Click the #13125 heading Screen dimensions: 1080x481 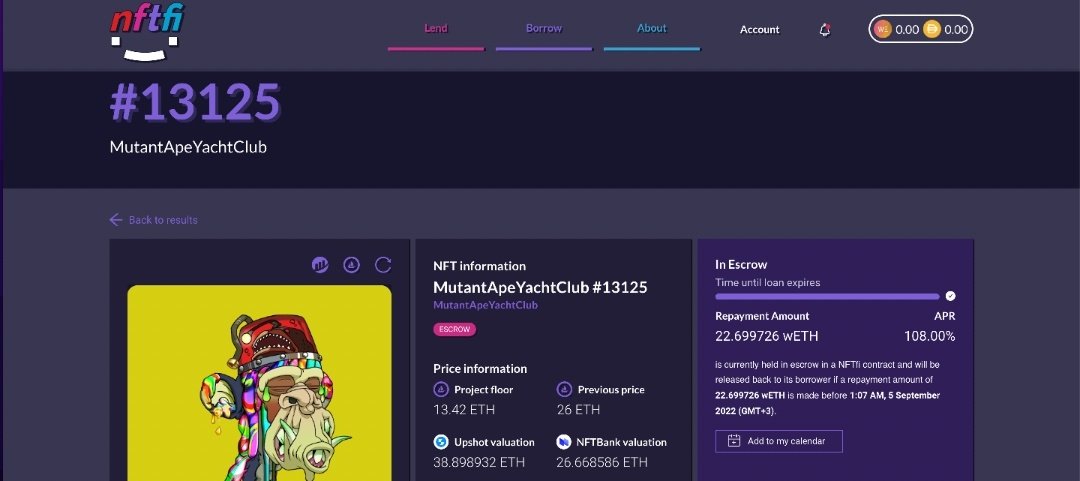point(195,103)
